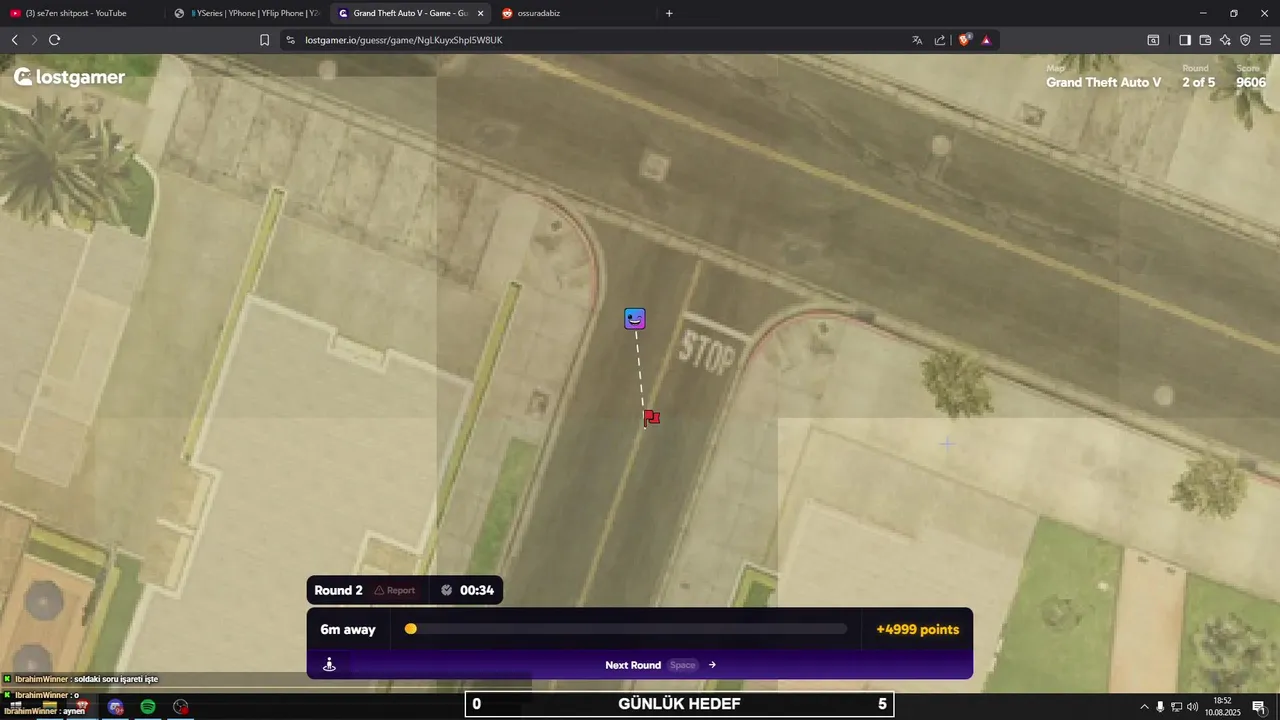
Task: Click the share page icon
Action: coord(940,40)
